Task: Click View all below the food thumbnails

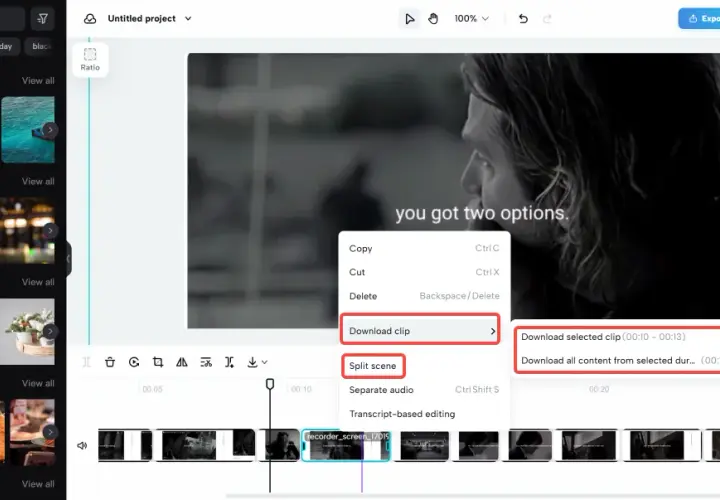Action: [38, 484]
